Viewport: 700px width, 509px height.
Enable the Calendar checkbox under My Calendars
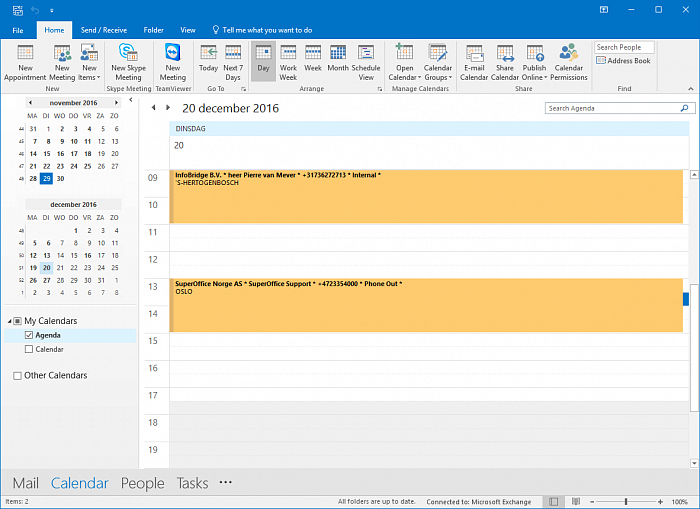[29, 349]
